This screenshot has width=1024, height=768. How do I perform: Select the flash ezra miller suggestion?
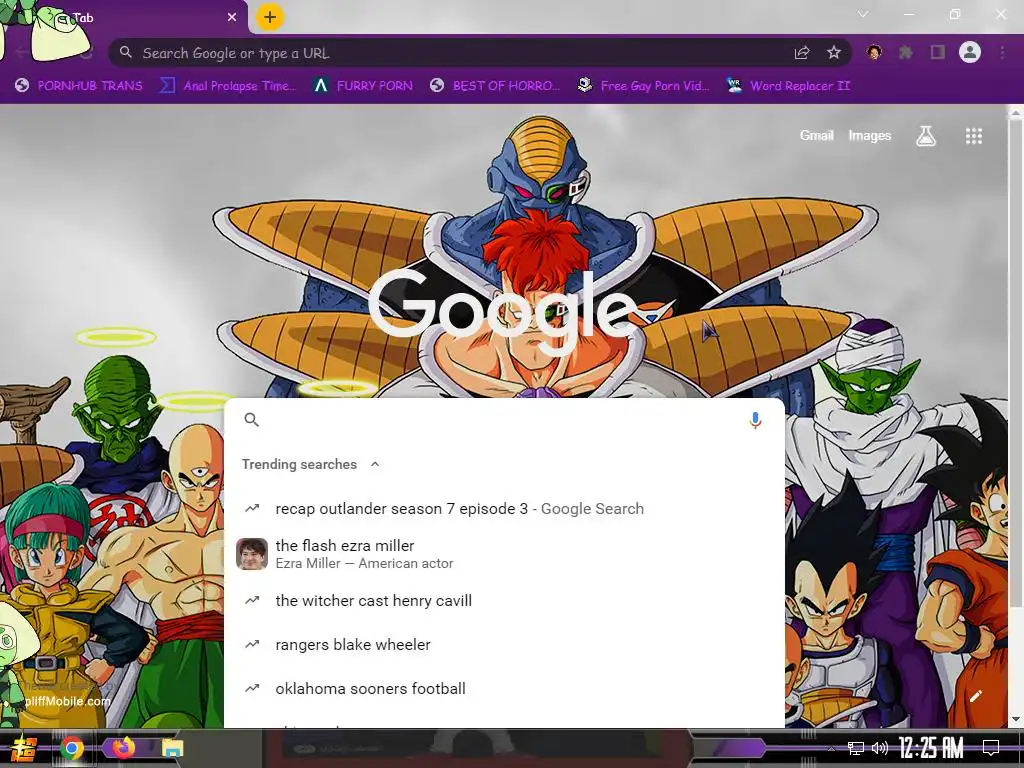coord(504,554)
